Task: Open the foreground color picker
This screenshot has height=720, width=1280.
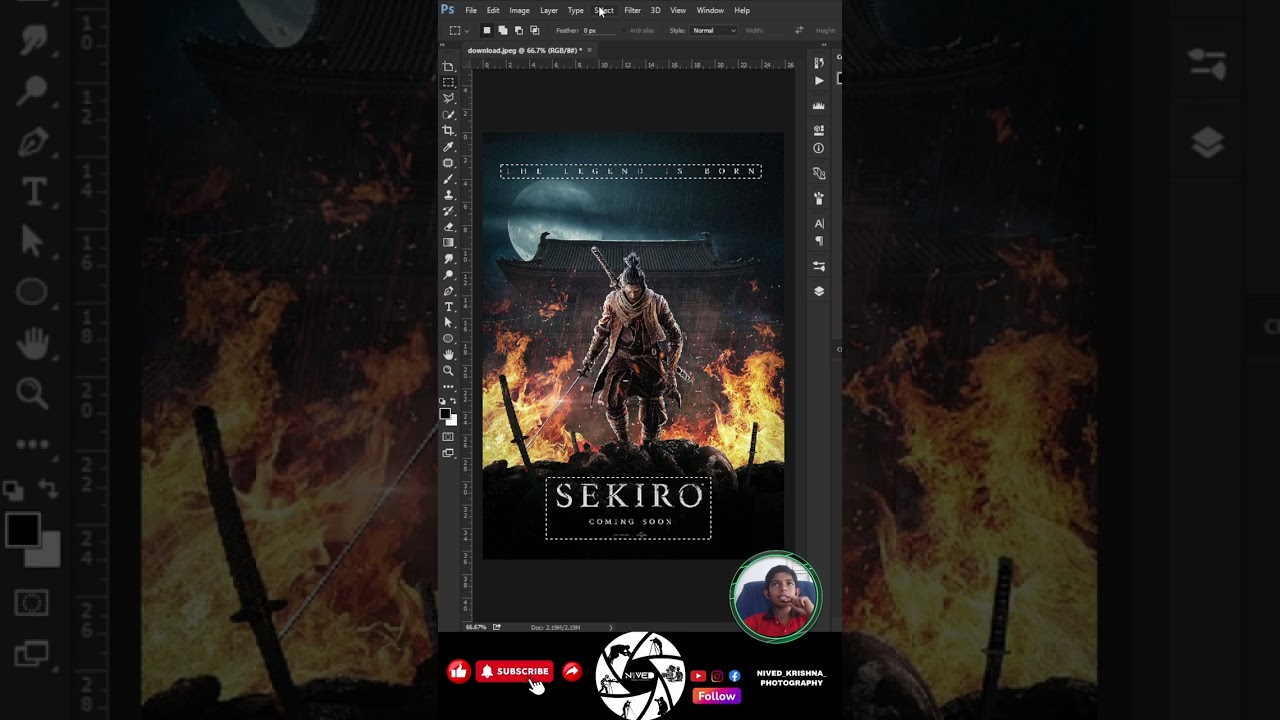Action: [444, 414]
